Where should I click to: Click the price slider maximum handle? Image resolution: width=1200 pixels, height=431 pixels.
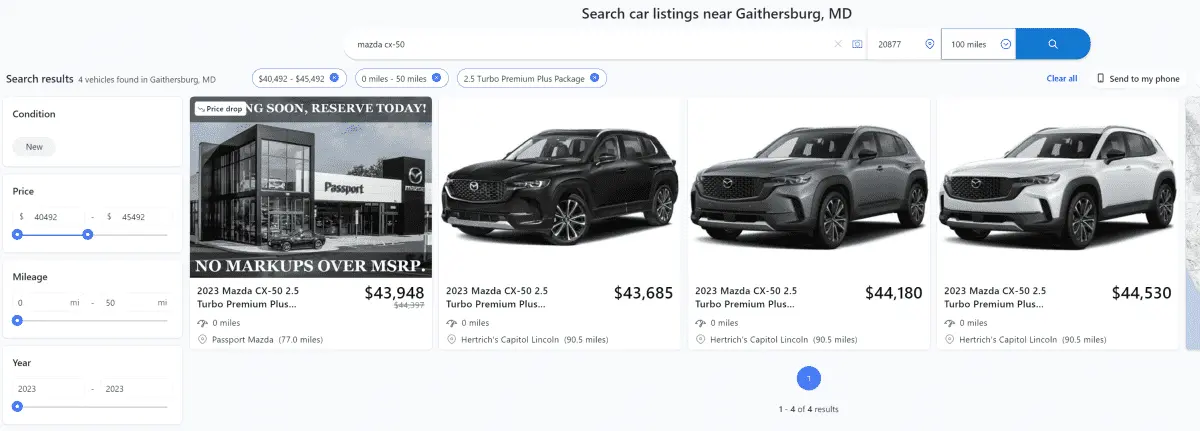coord(88,234)
